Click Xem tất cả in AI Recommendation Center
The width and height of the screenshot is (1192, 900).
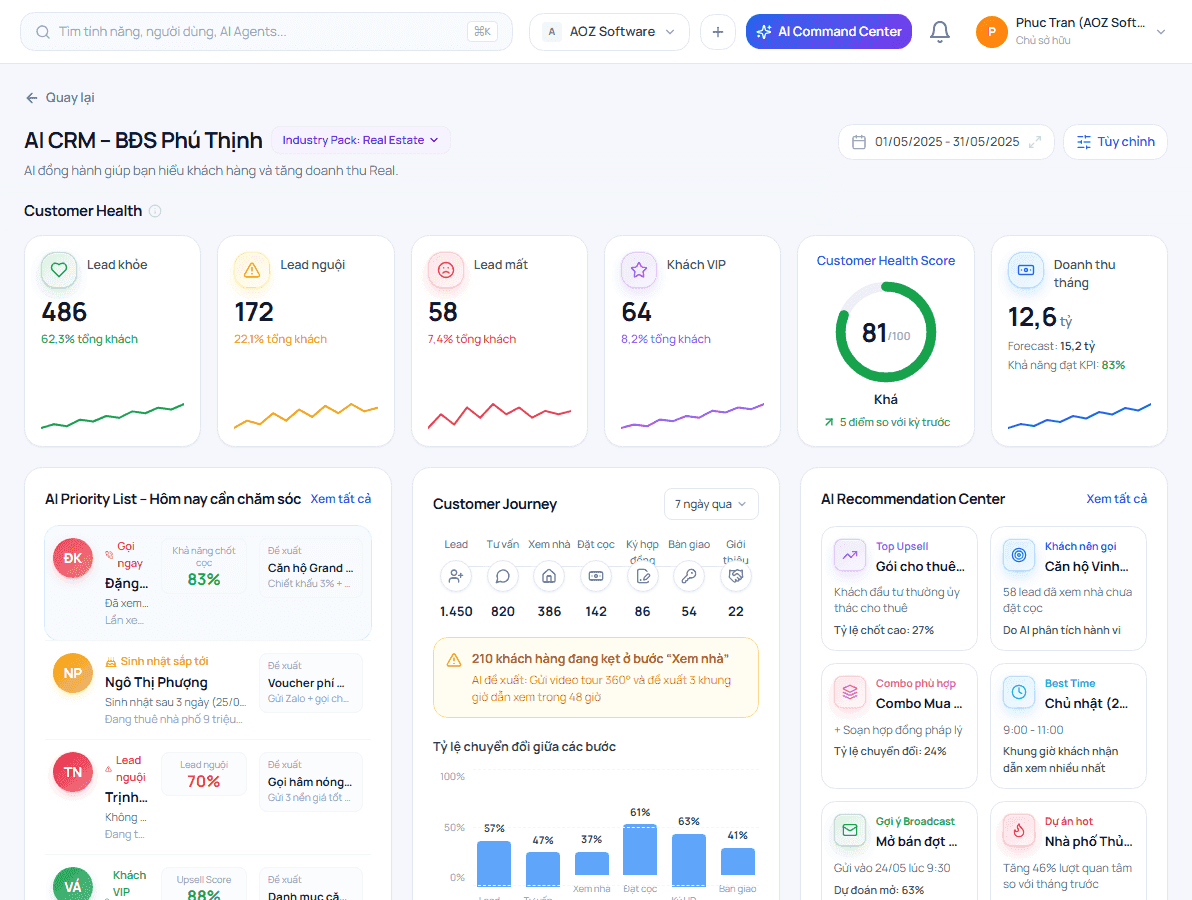tap(1117, 499)
